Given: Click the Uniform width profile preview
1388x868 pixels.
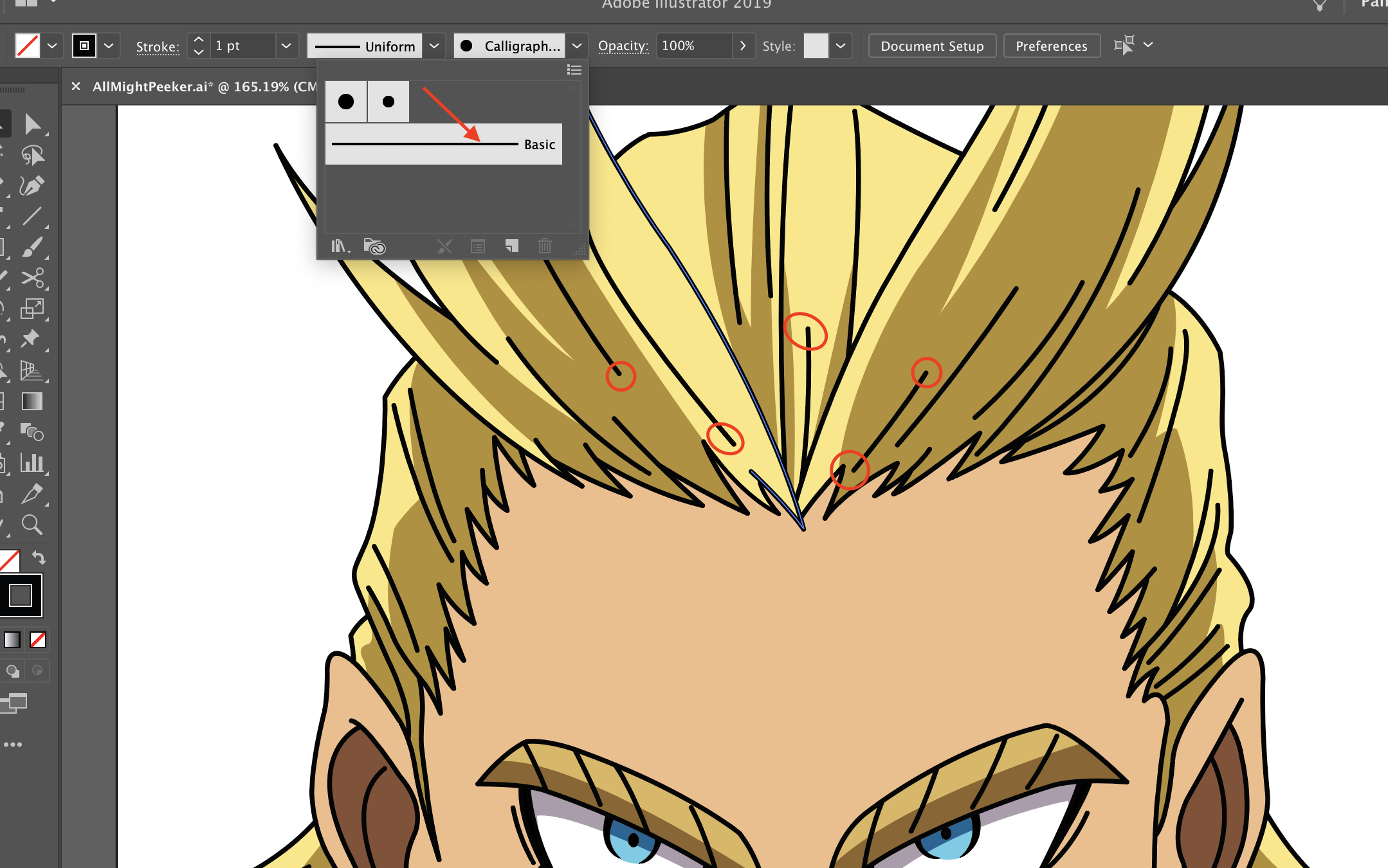Looking at the screenshot, I should [x=365, y=46].
